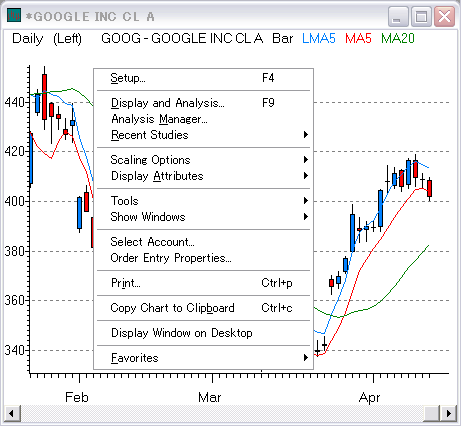Image resolution: width=461 pixels, height=426 pixels.
Task: Open Order Entry Properties...
Action: (x=203, y=258)
